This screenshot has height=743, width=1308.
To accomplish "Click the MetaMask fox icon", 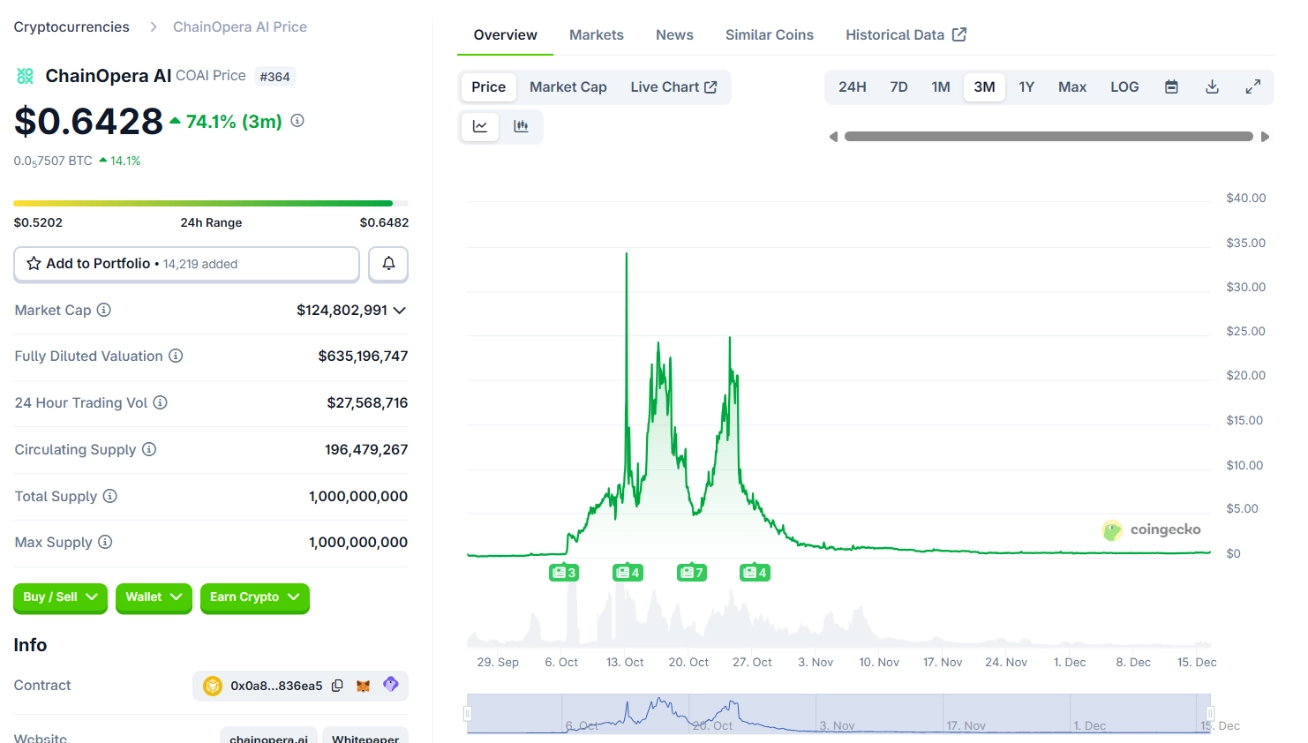I will pyautogui.click(x=364, y=685).
